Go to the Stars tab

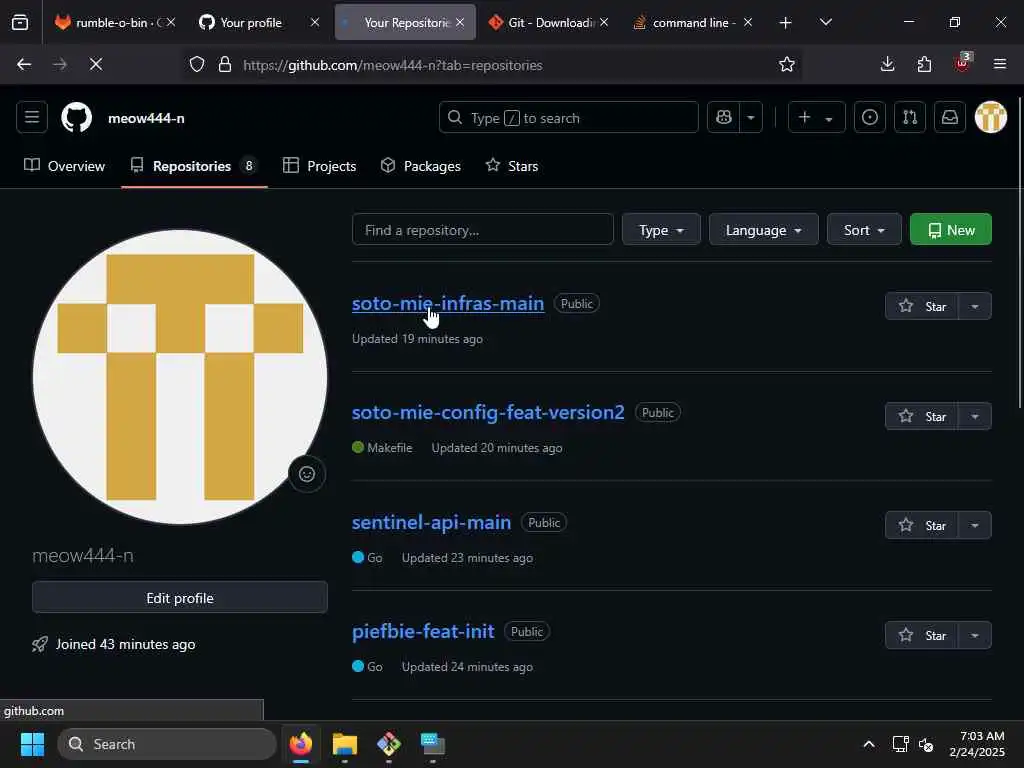click(512, 166)
